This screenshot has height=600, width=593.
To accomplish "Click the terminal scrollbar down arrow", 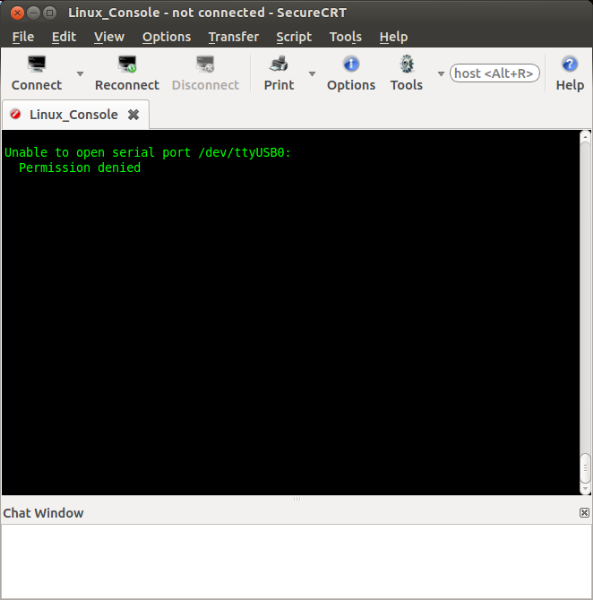I will point(585,489).
